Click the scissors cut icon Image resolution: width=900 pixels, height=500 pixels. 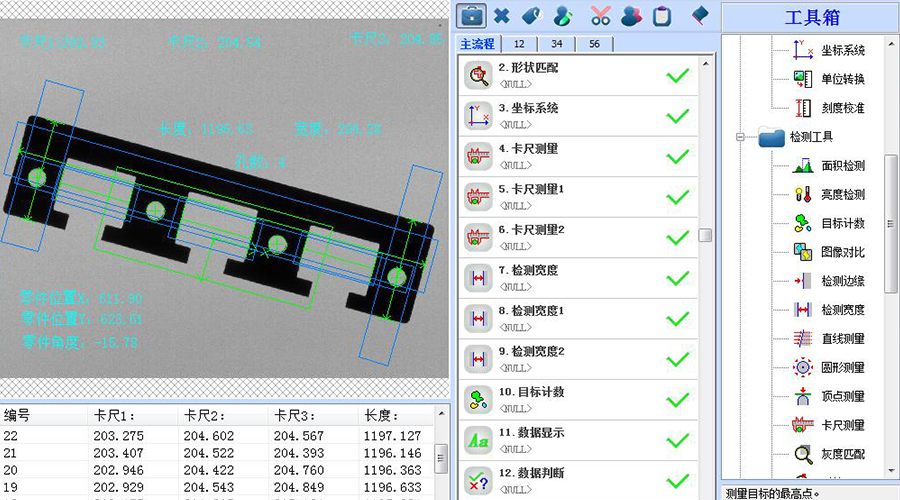tap(600, 15)
